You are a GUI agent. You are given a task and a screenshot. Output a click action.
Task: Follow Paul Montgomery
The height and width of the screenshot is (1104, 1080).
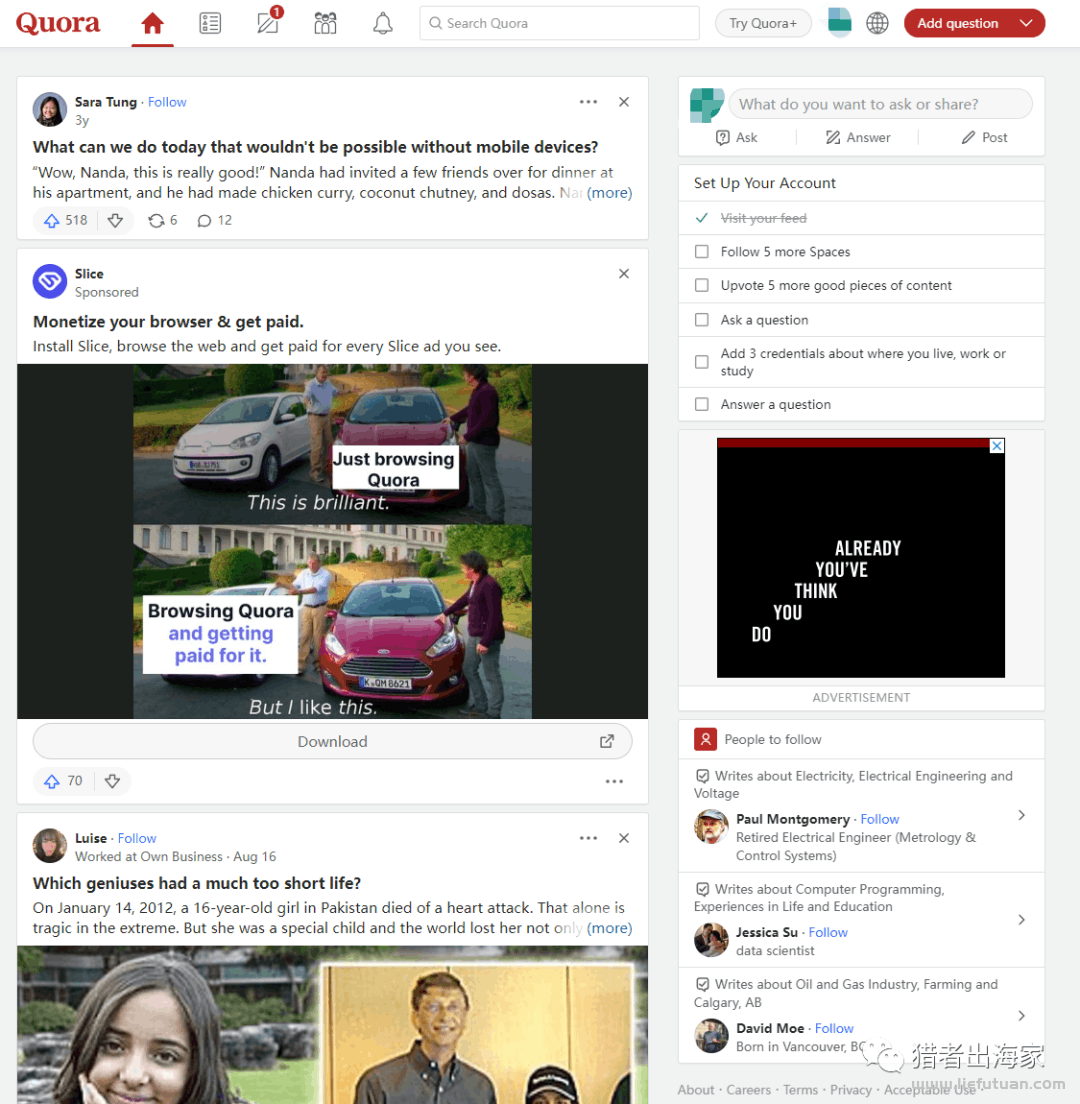point(879,819)
